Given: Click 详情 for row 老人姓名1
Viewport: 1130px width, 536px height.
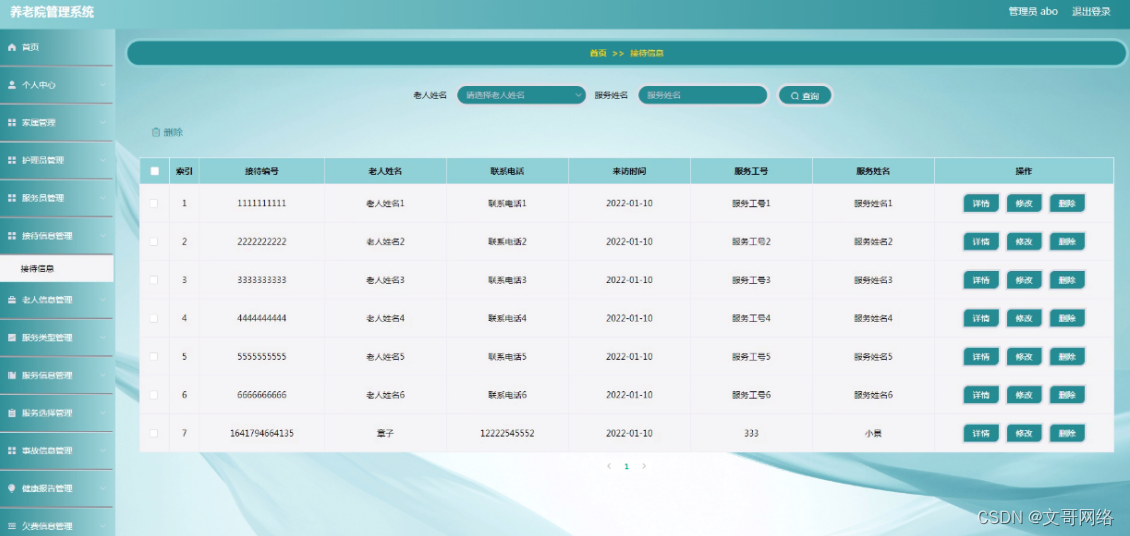Looking at the screenshot, I should (x=981, y=204).
